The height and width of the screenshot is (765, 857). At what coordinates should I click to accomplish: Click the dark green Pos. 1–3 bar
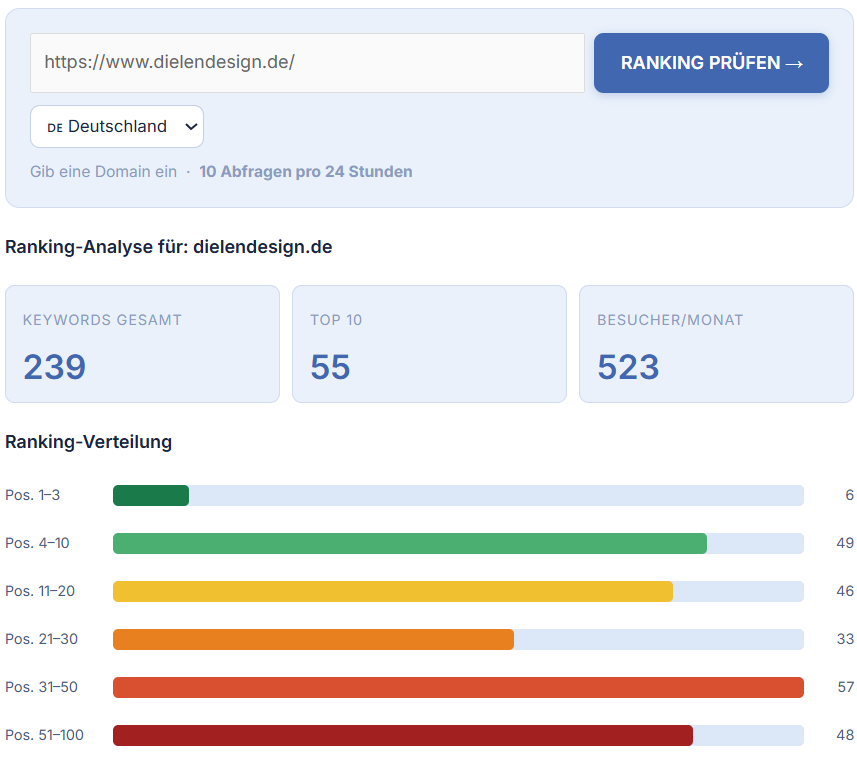151,496
